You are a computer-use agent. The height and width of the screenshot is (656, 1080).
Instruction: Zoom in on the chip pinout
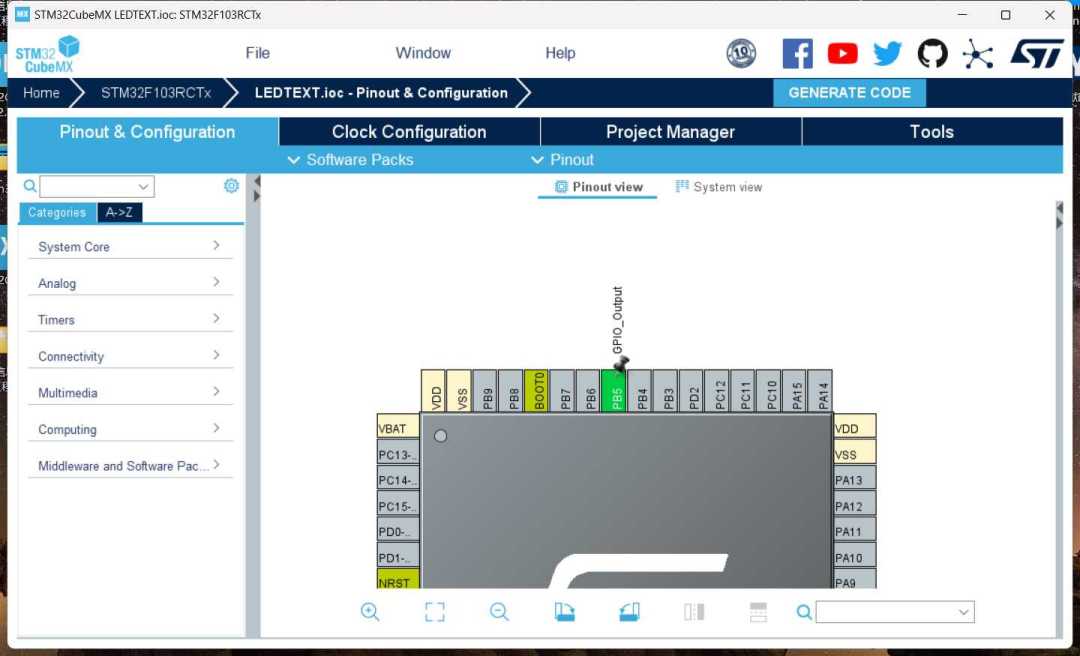pyautogui.click(x=370, y=611)
